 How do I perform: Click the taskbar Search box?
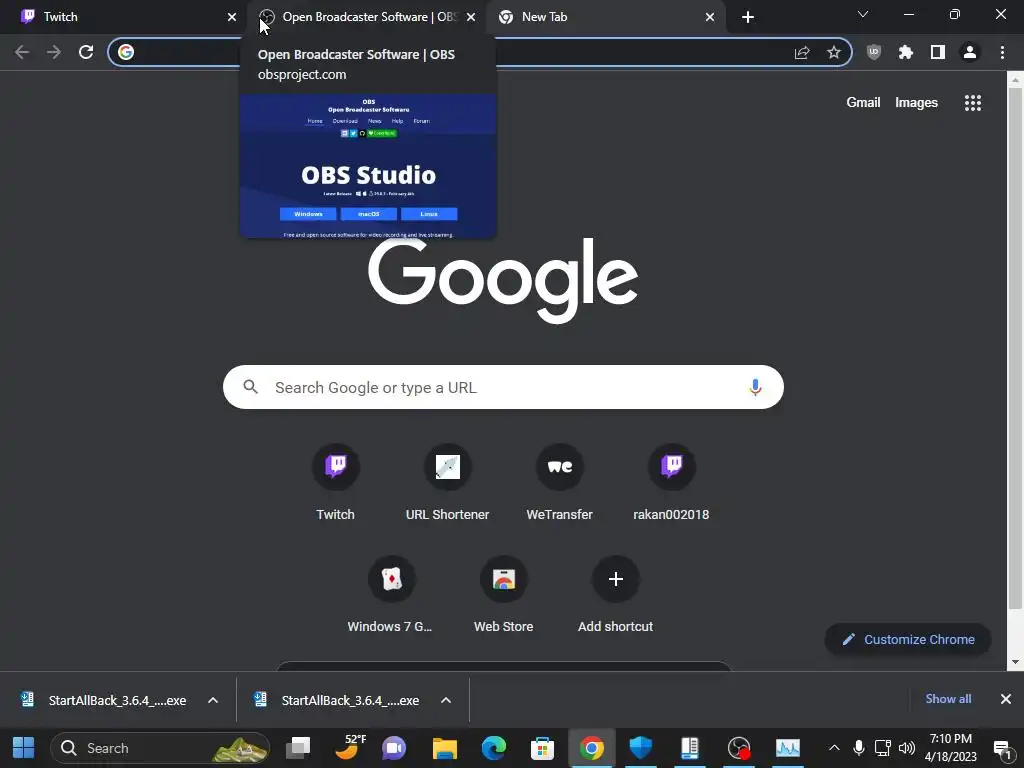point(160,748)
